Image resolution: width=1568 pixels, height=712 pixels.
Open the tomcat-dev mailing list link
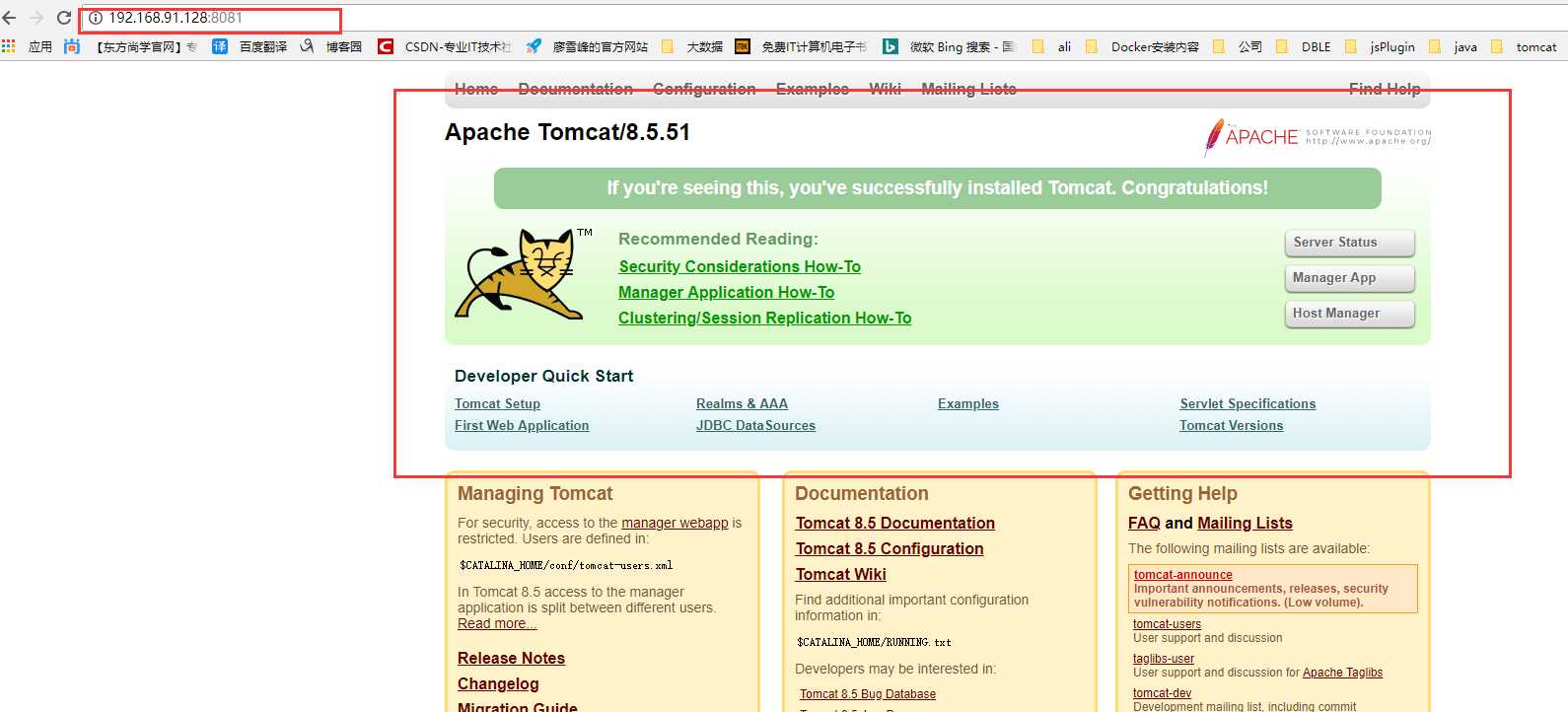(1162, 693)
